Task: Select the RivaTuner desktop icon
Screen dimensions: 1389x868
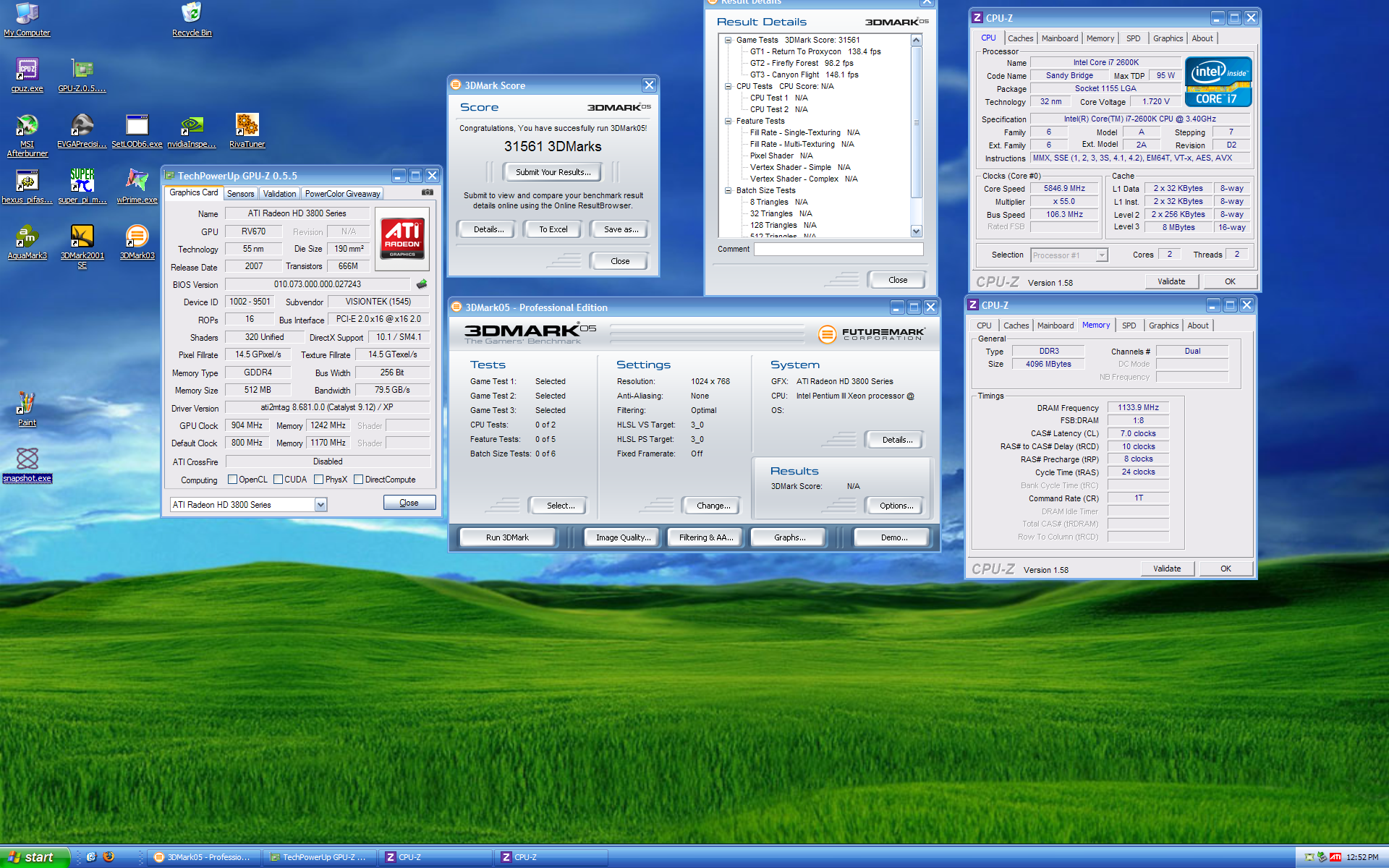Action: coord(247,130)
